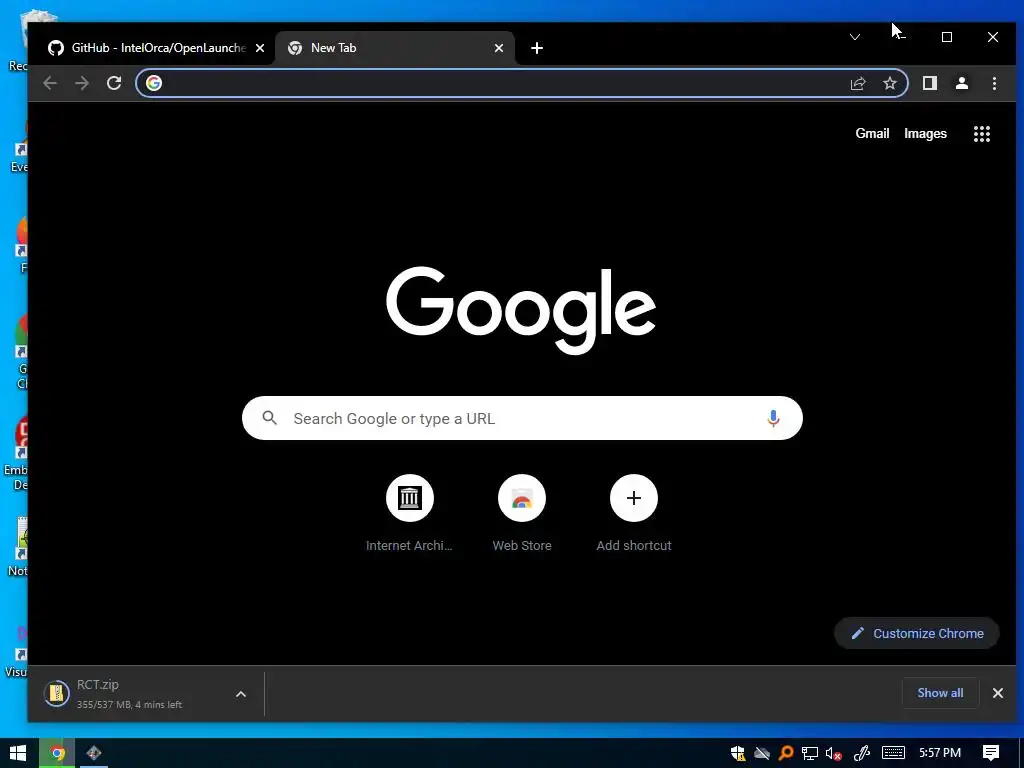Viewport: 1024px width, 768px height.
Task: Open the notification center icon
Action: point(991,753)
